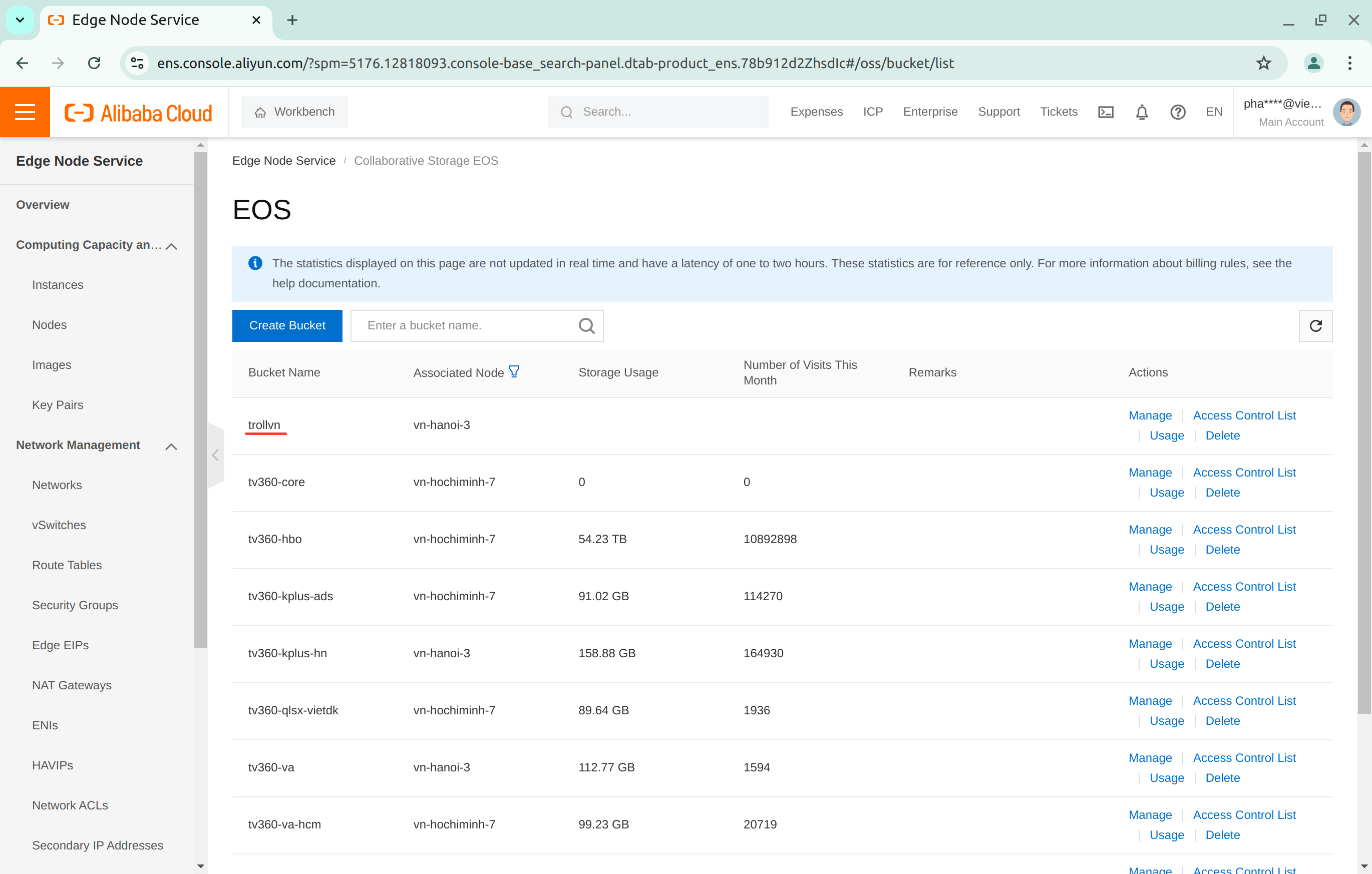Manage the tv360-kplus-hn bucket

click(1150, 643)
